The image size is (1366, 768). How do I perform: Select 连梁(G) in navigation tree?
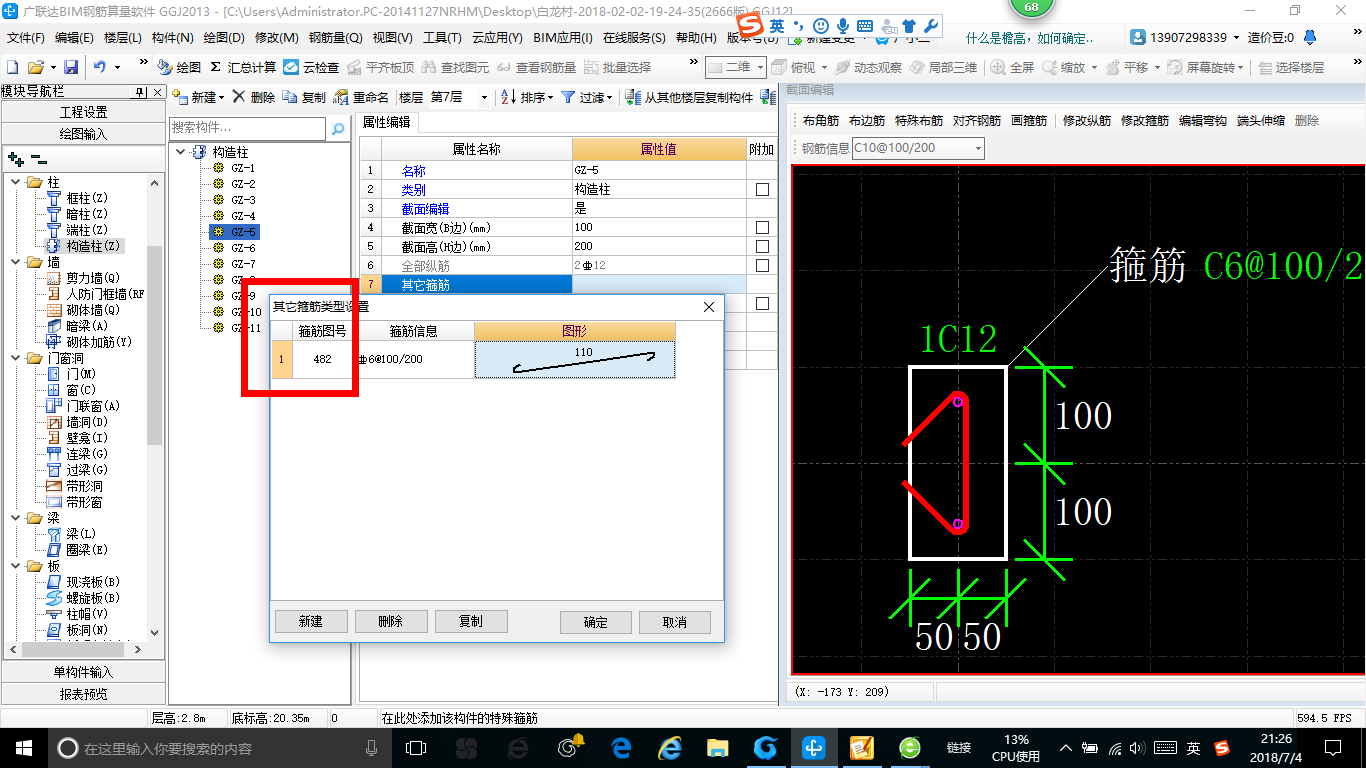pos(78,454)
